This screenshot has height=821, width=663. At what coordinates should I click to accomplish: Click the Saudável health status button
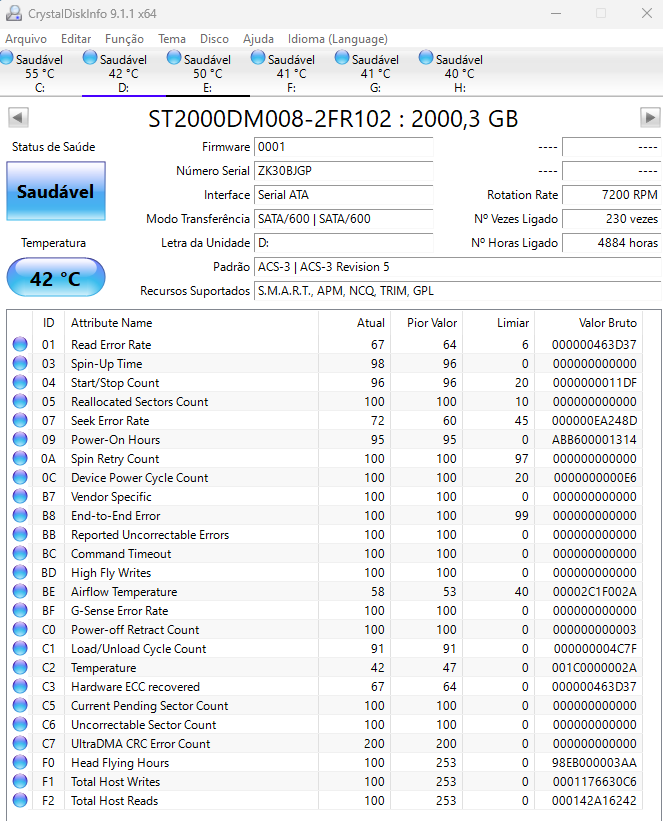pyautogui.click(x=56, y=191)
